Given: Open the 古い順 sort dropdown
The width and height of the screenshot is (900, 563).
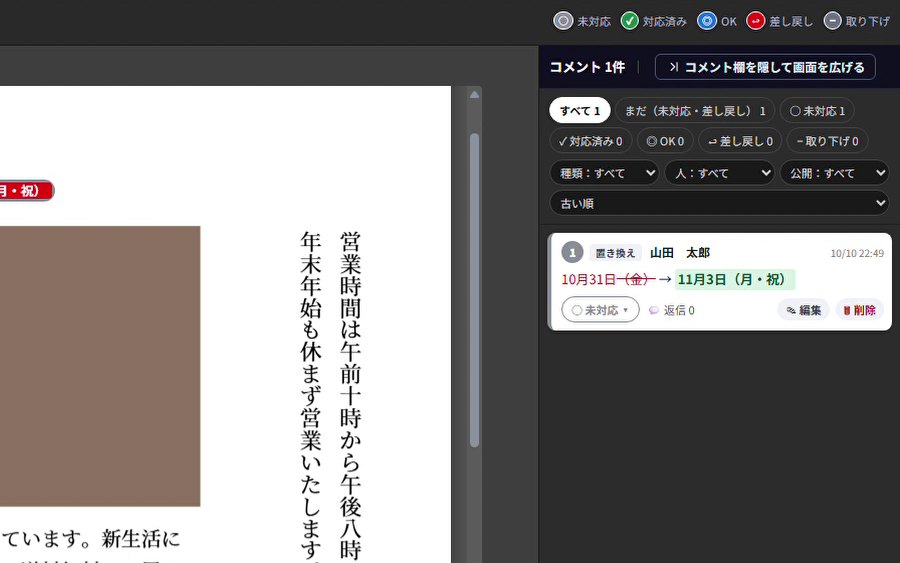Looking at the screenshot, I should [719, 203].
